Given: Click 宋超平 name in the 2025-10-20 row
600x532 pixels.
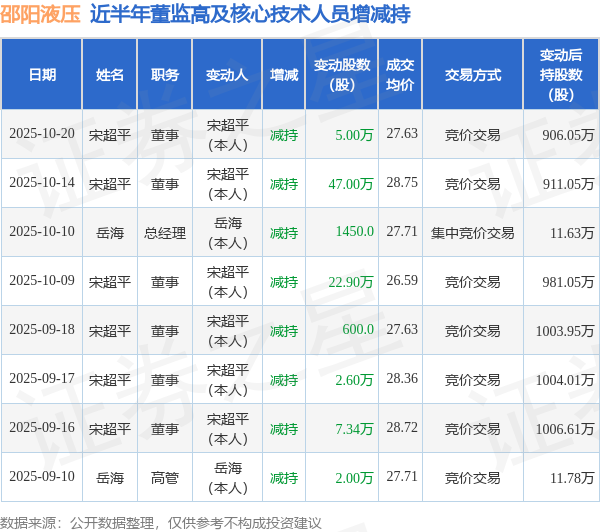Looking at the screenshot, I should 110,135.
